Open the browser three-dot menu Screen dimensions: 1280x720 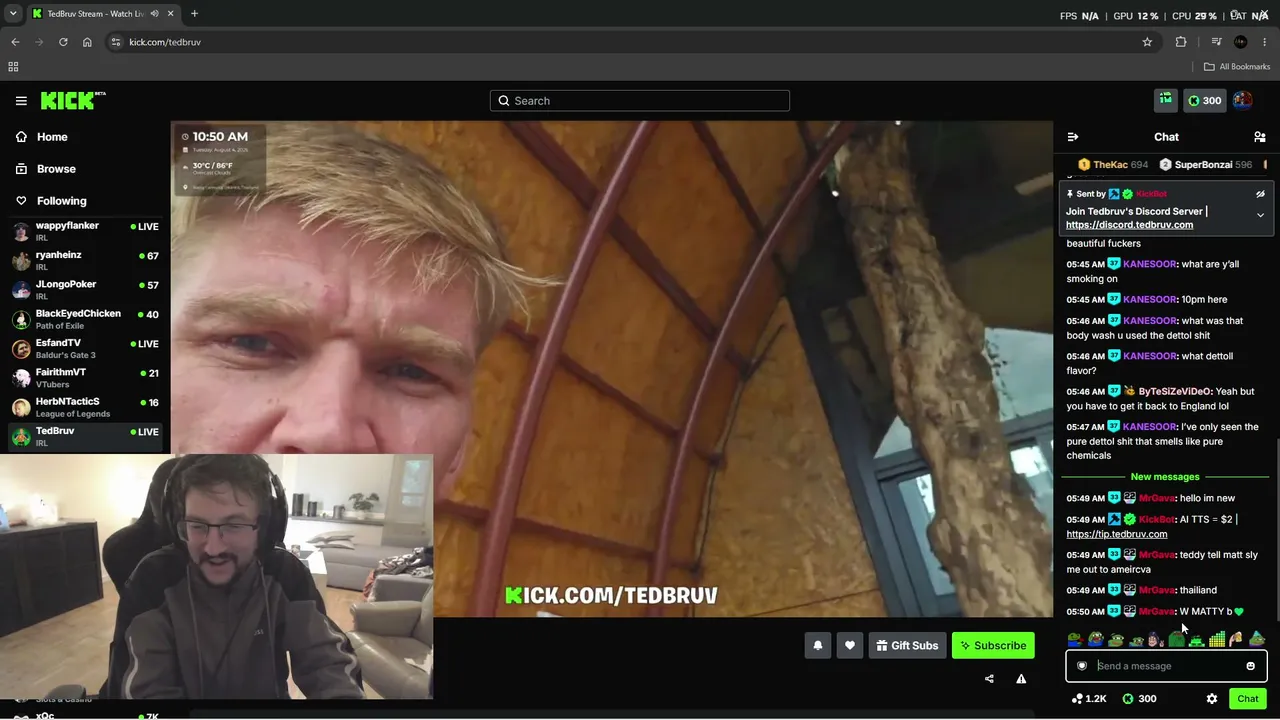click(1265, 42)
